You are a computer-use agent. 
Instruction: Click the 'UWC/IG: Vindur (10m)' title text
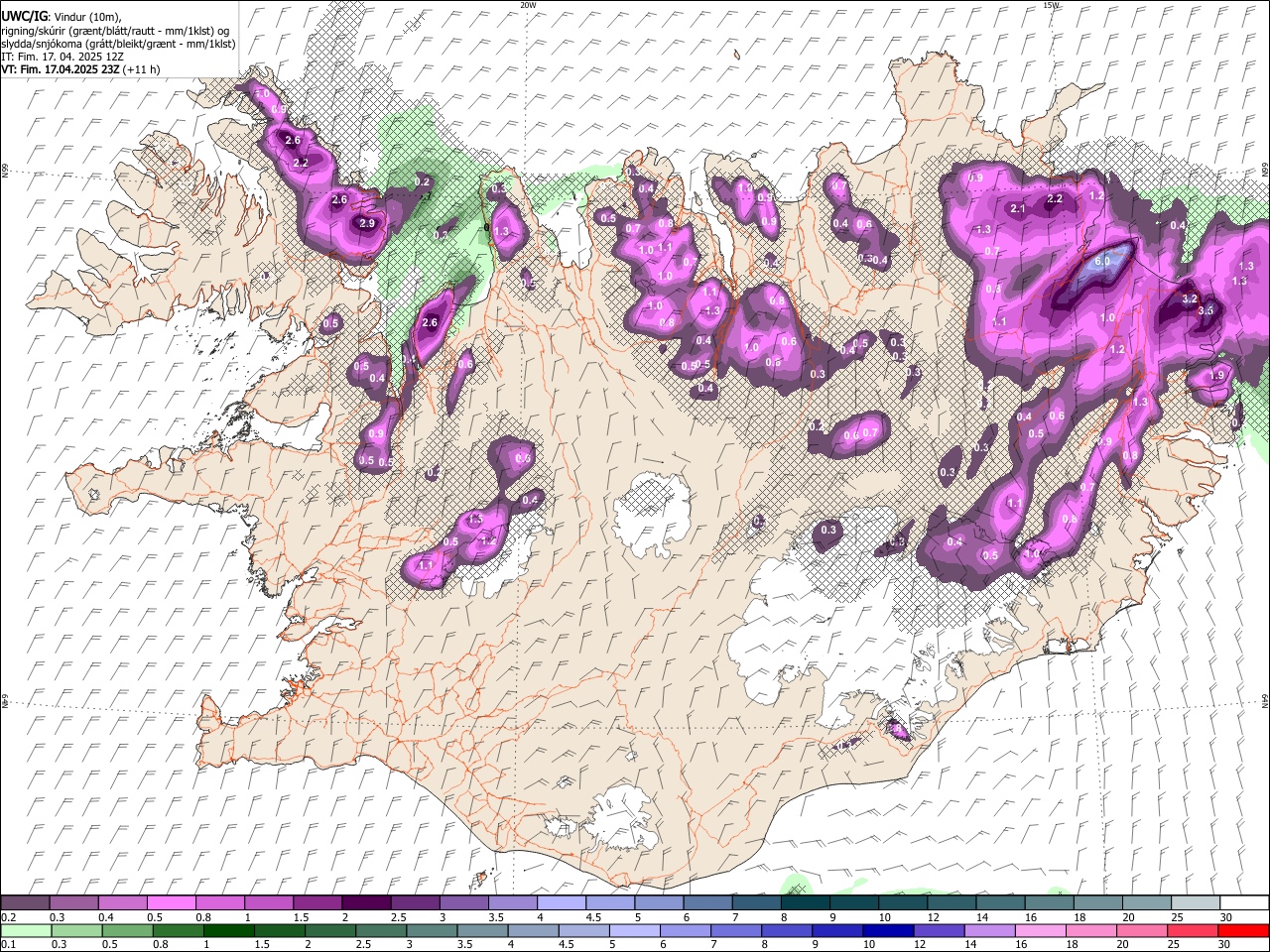point(62,16)
